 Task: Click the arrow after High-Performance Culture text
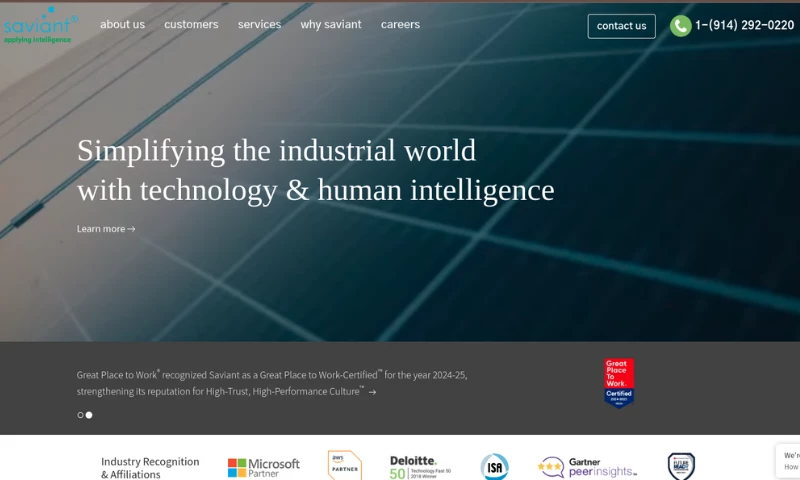(x=373, y=392)
